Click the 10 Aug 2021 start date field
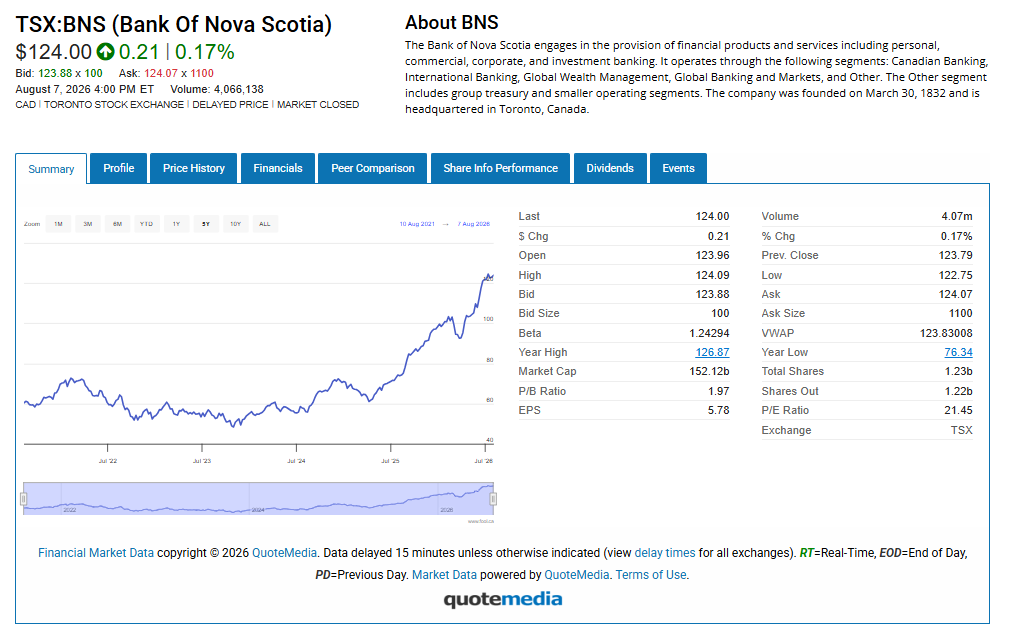The height and width of the screenshot is (632, 1011). coord(417,224)
